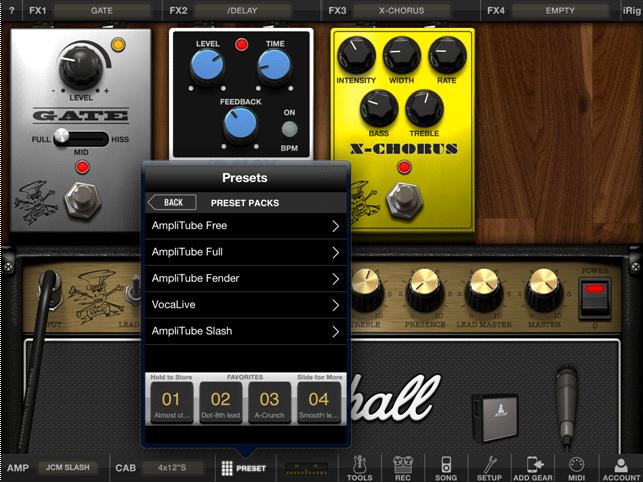Viewport: 643px width, 483px height.
Task: Click the Presets panel title
Action: tap(245, 178)
